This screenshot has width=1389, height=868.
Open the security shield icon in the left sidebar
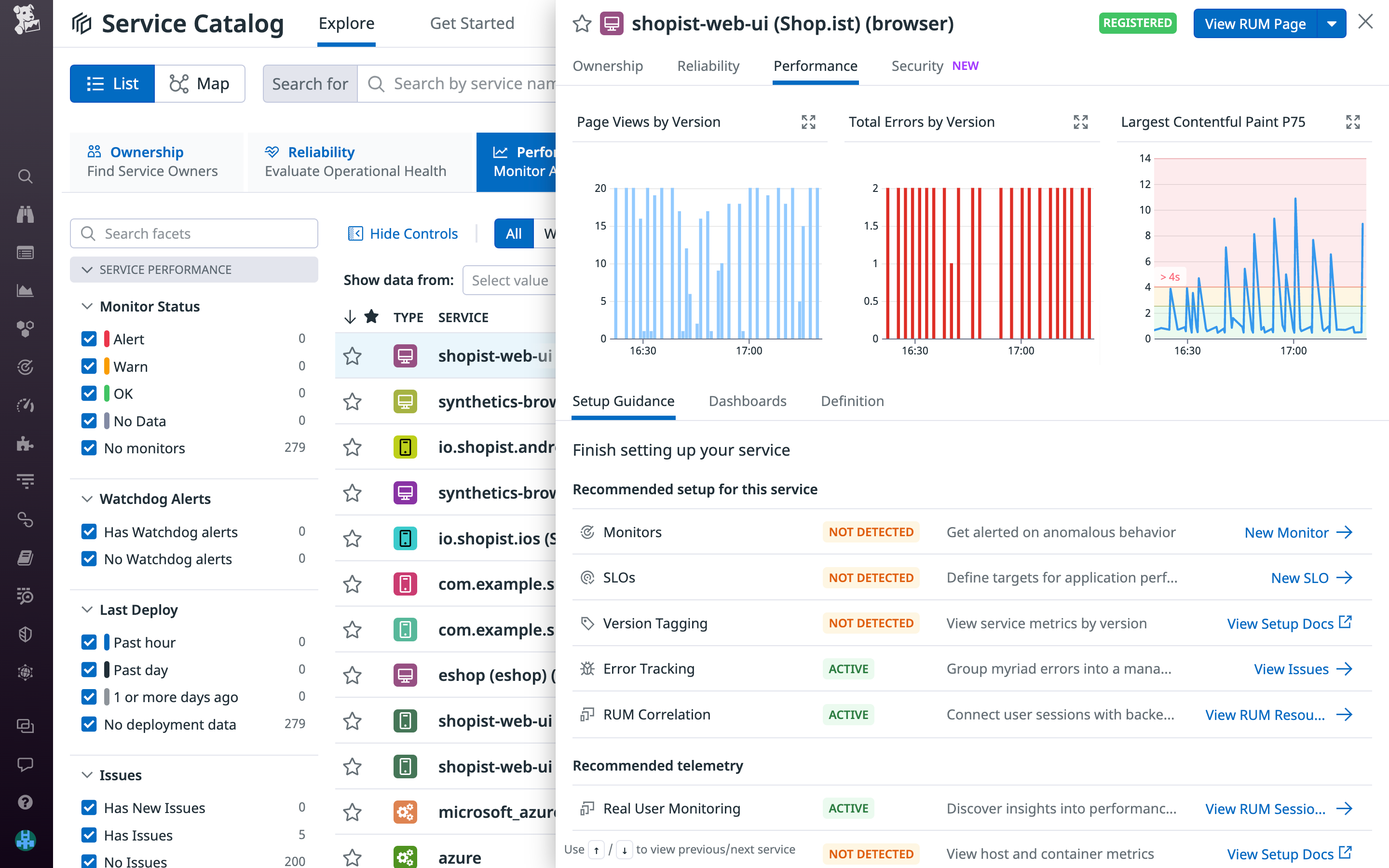25,634
